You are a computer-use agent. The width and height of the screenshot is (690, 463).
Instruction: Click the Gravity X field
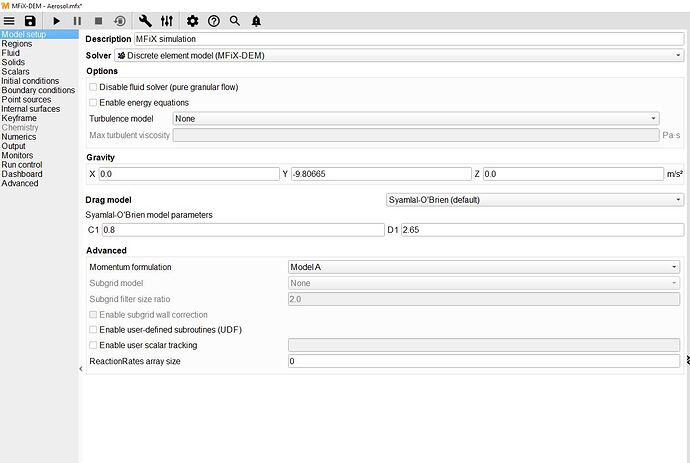tap(189, 174)
